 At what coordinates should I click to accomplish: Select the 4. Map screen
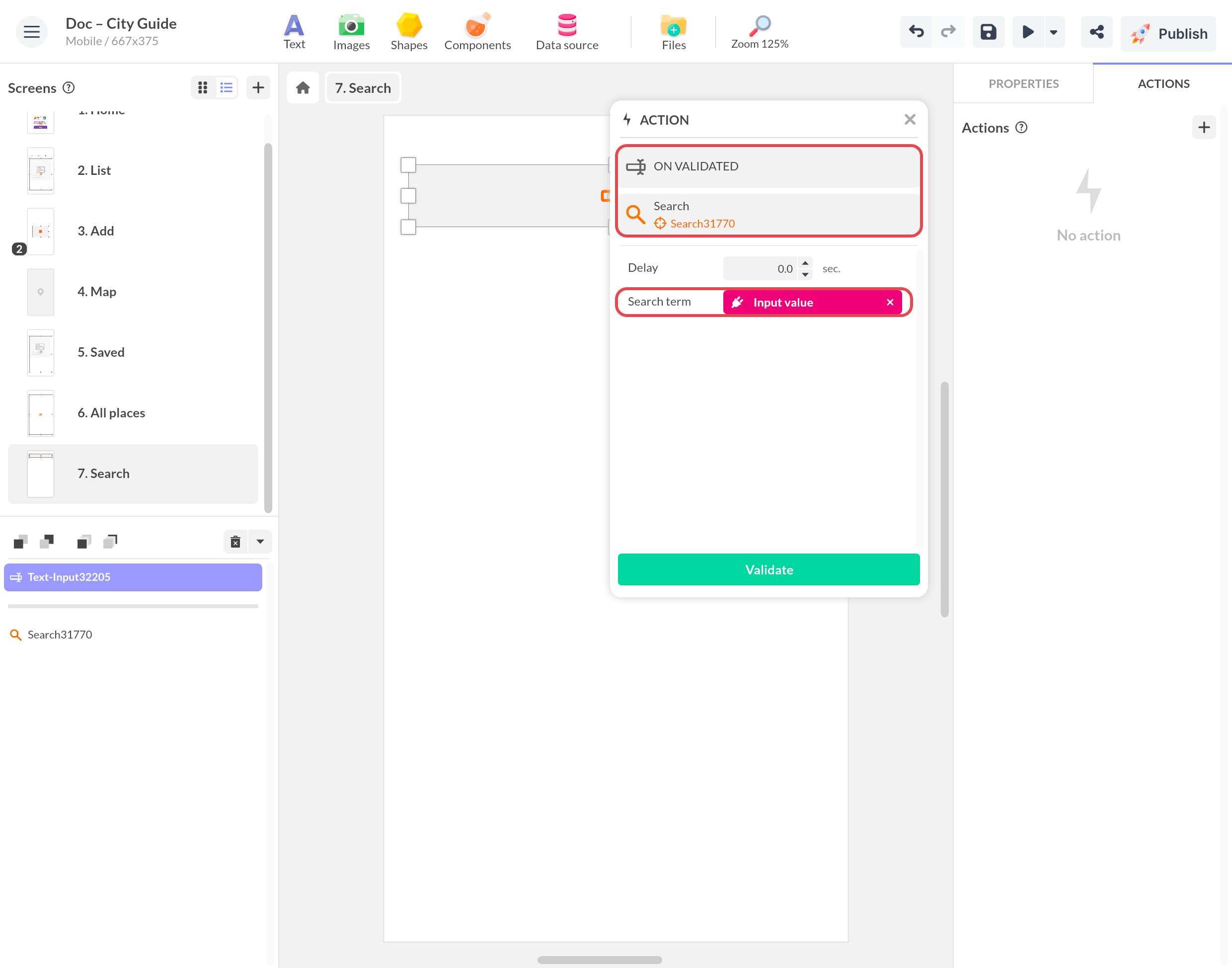click(x=133, y=292)
